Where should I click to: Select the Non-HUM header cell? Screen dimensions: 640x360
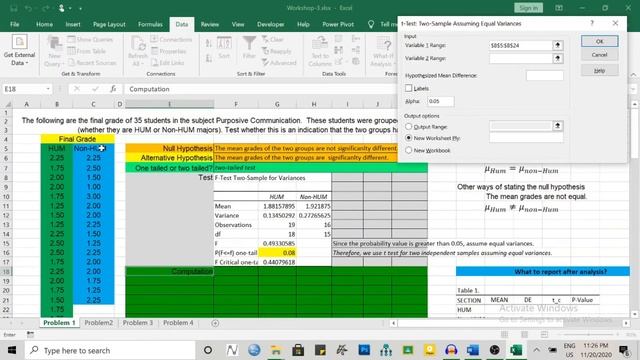click(93, 148)
